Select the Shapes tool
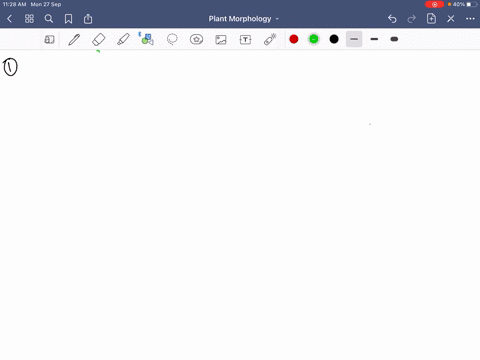 coord(147,39)
